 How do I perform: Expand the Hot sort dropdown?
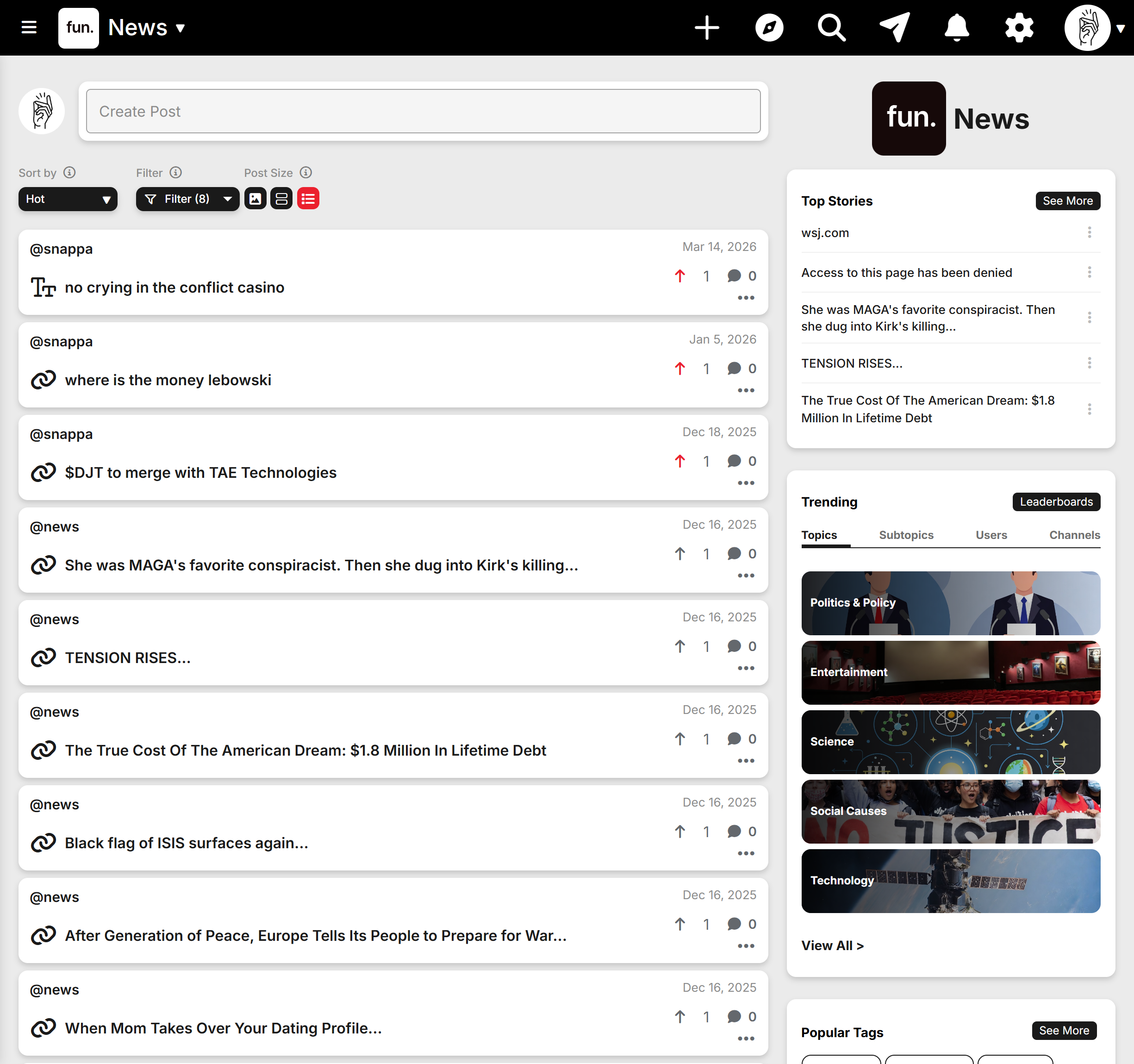point(67,199)
